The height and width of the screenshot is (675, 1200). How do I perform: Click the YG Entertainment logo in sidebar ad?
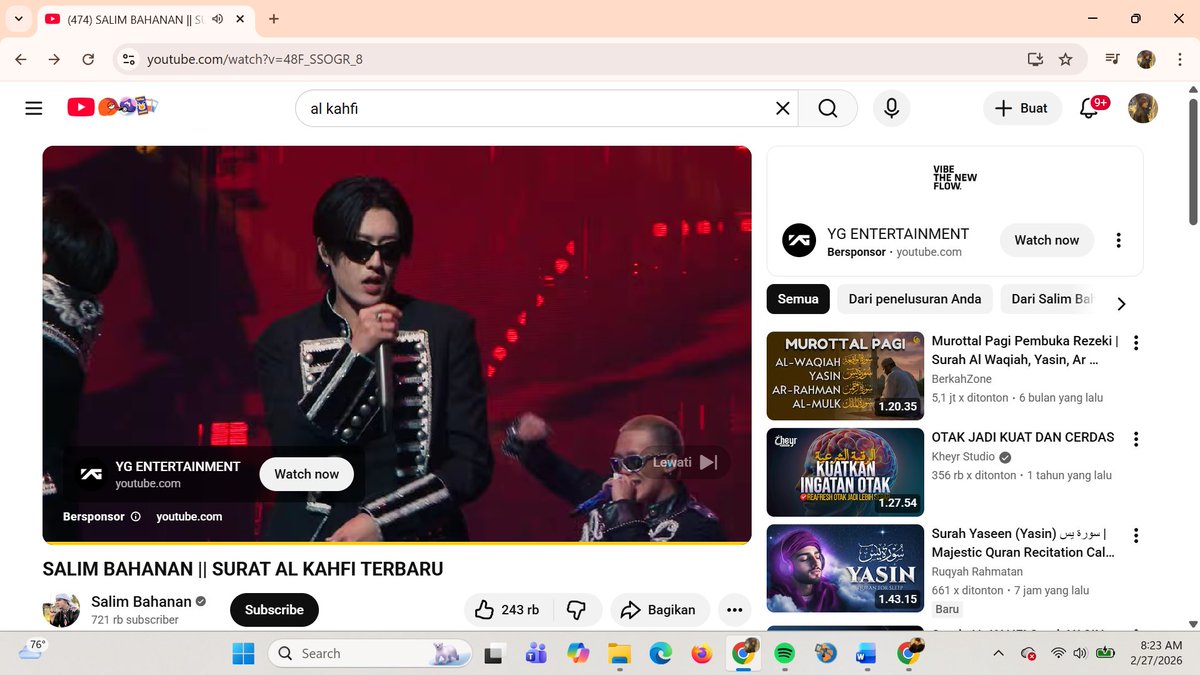coord(799,240)
